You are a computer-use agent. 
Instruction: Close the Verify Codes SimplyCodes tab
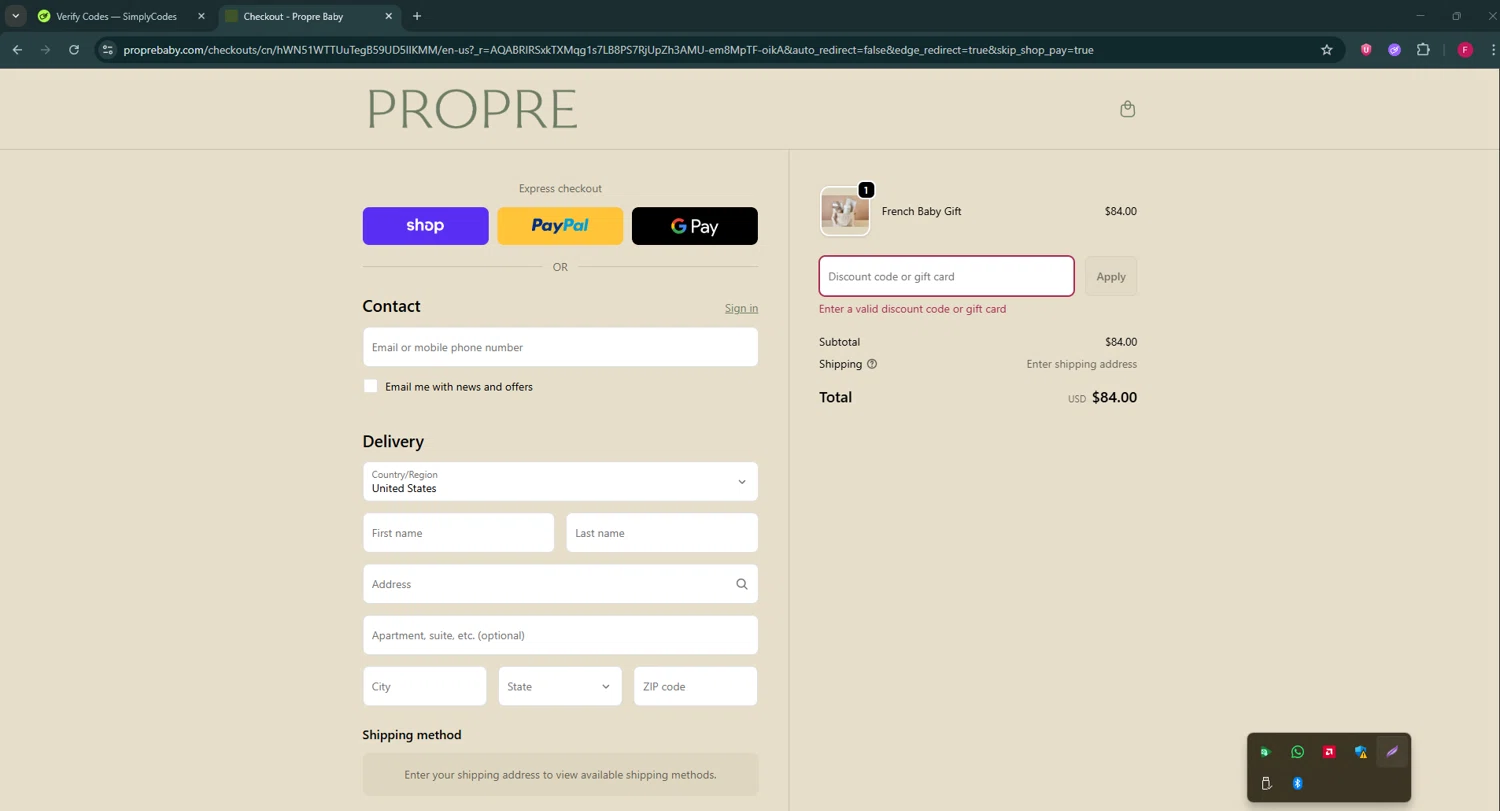coord(201,16)
